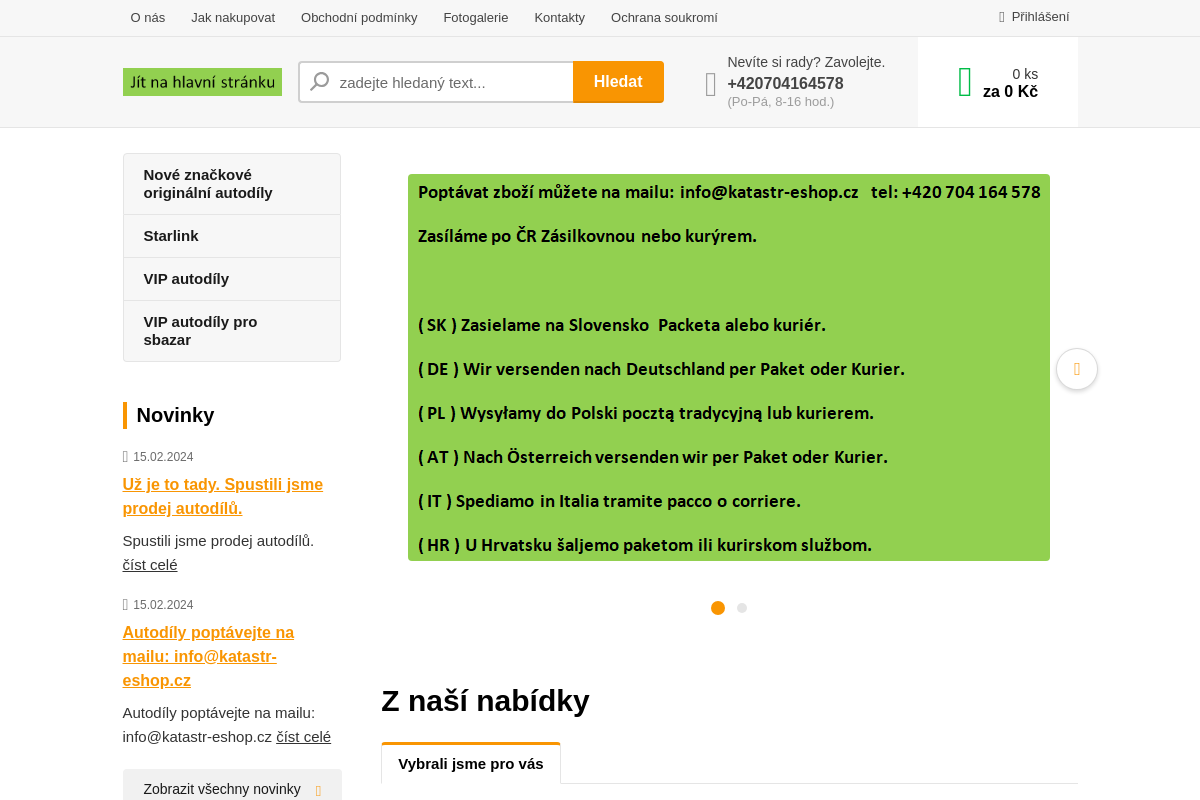
Task: Open the Starlink category in the sidebar
Action: click(x=171, y=236)
